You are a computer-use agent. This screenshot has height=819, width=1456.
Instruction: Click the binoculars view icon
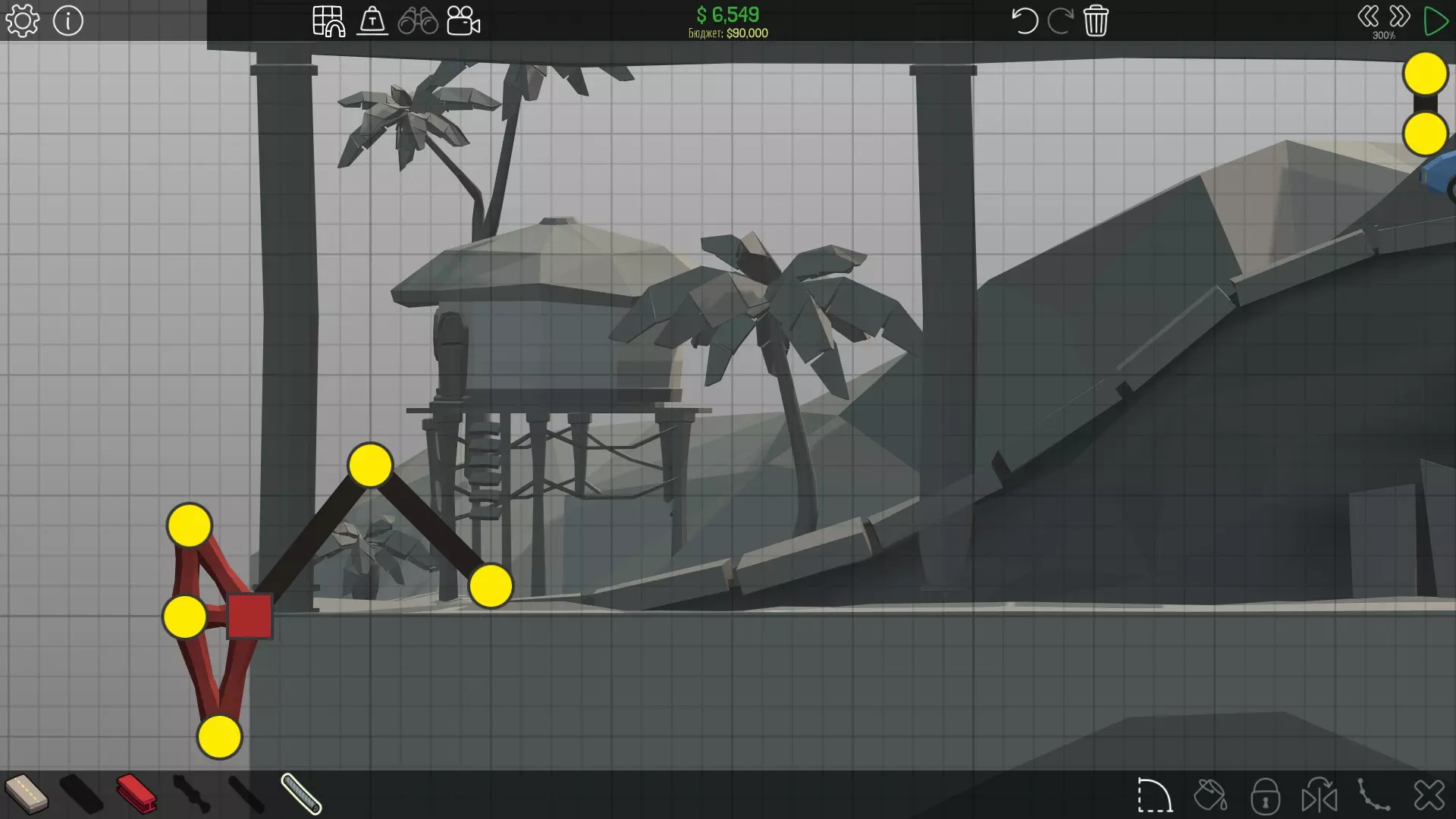point(418,20)
